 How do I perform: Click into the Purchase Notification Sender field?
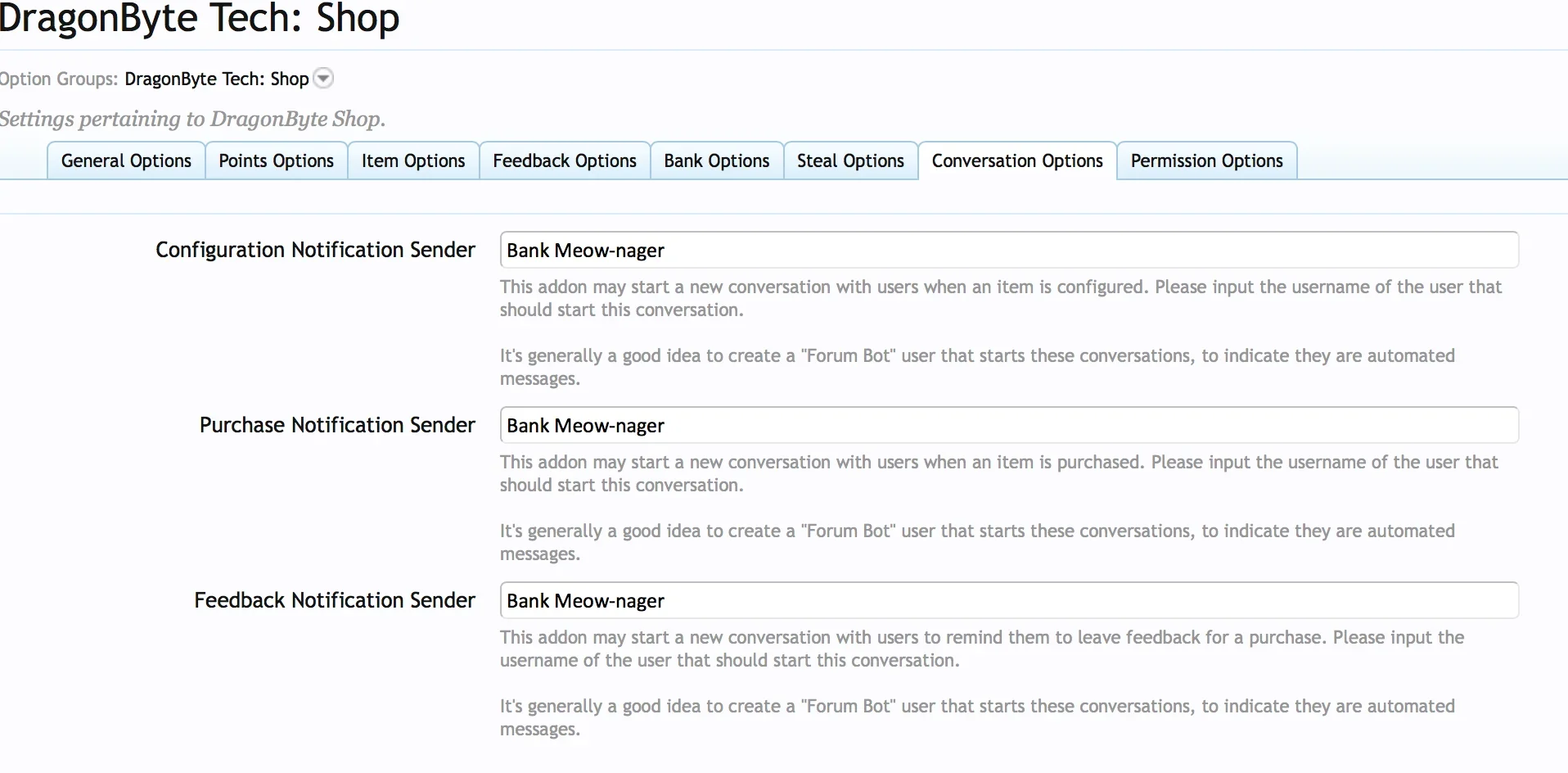tap(1008, 425)
